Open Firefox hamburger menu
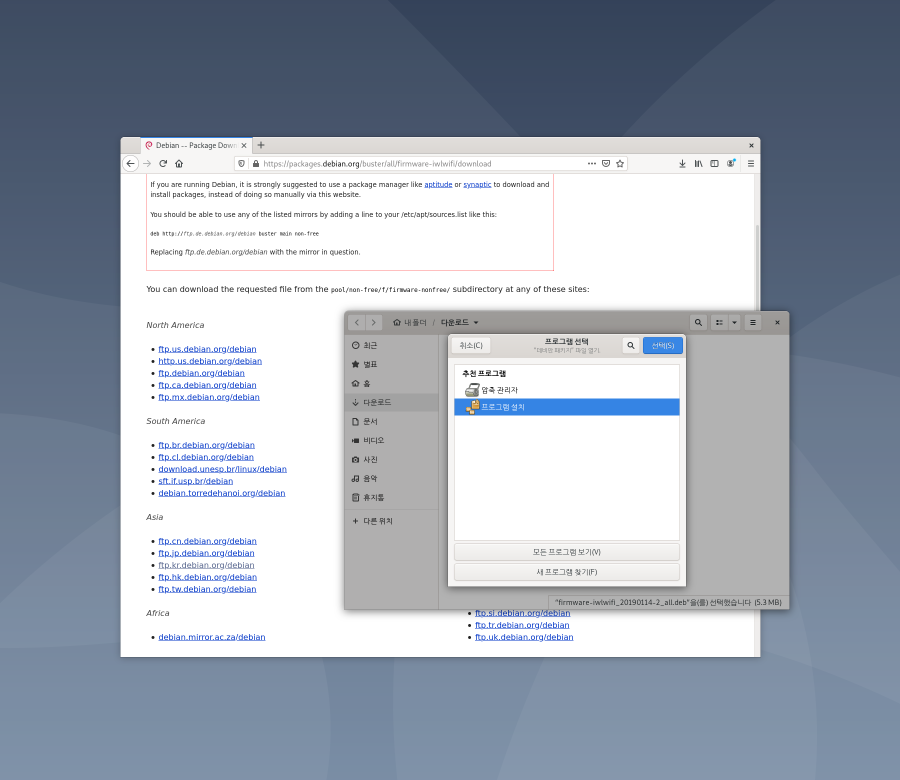Image resolution: width=900 pixels, height=780 pixels. (751, 164)
